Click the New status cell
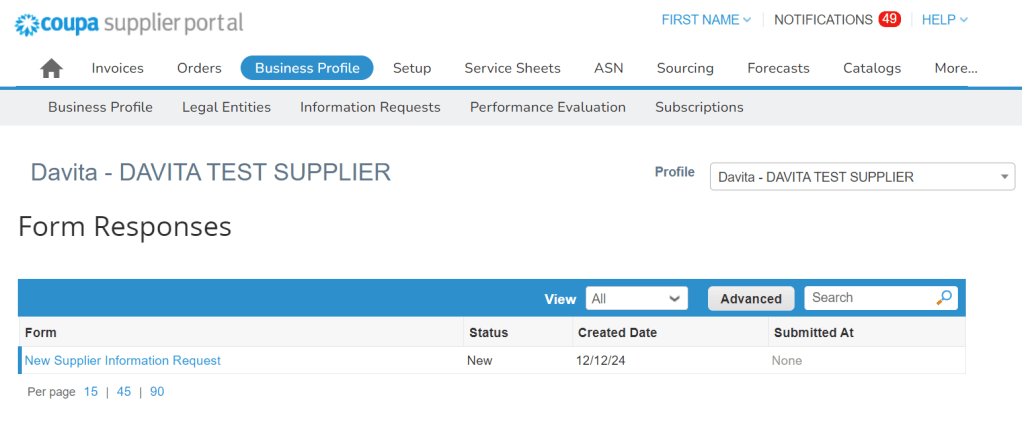 click(x=480, y=360)
